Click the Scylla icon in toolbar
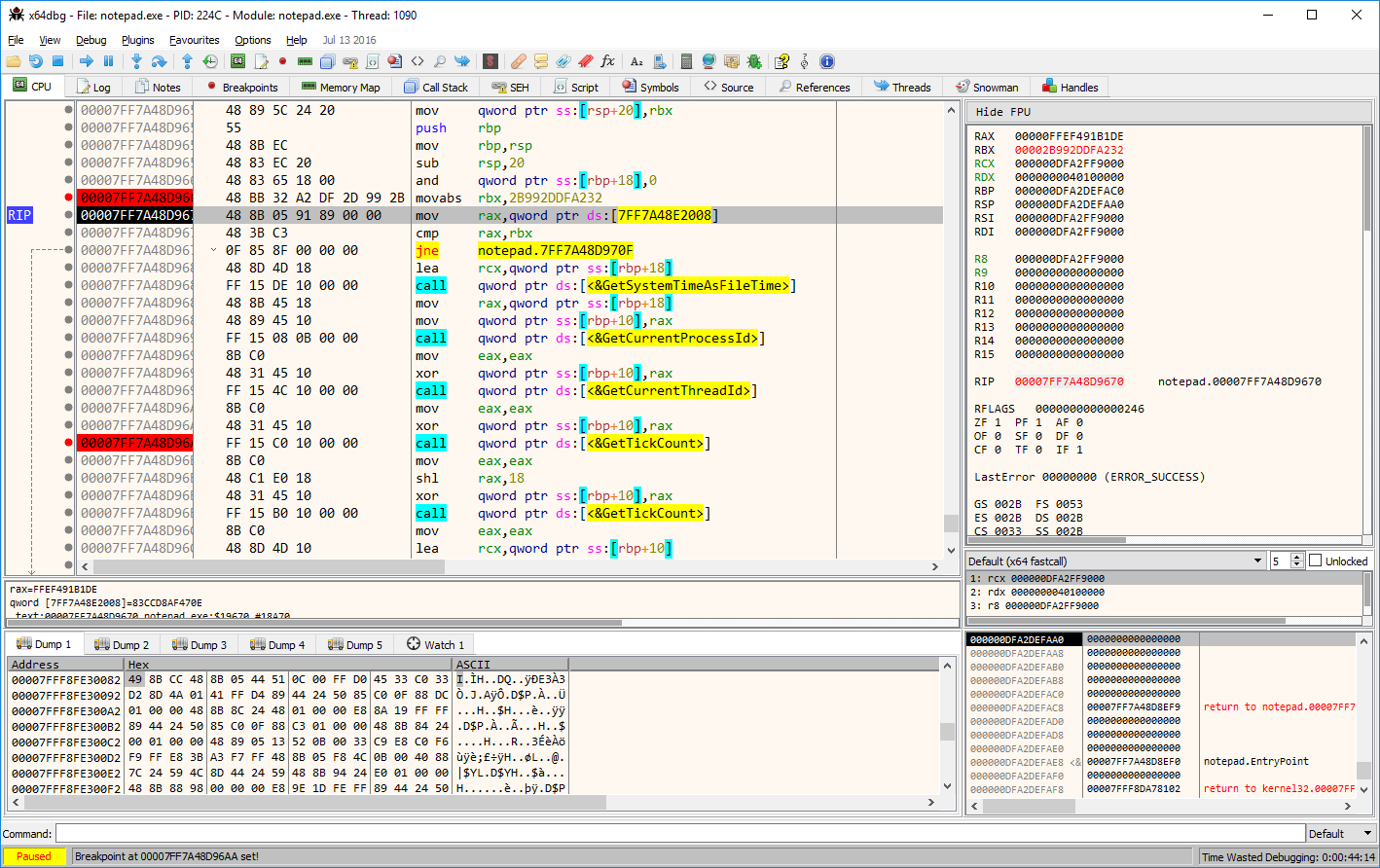Viewport: 1380px width, 868px height. pos(490,61)
